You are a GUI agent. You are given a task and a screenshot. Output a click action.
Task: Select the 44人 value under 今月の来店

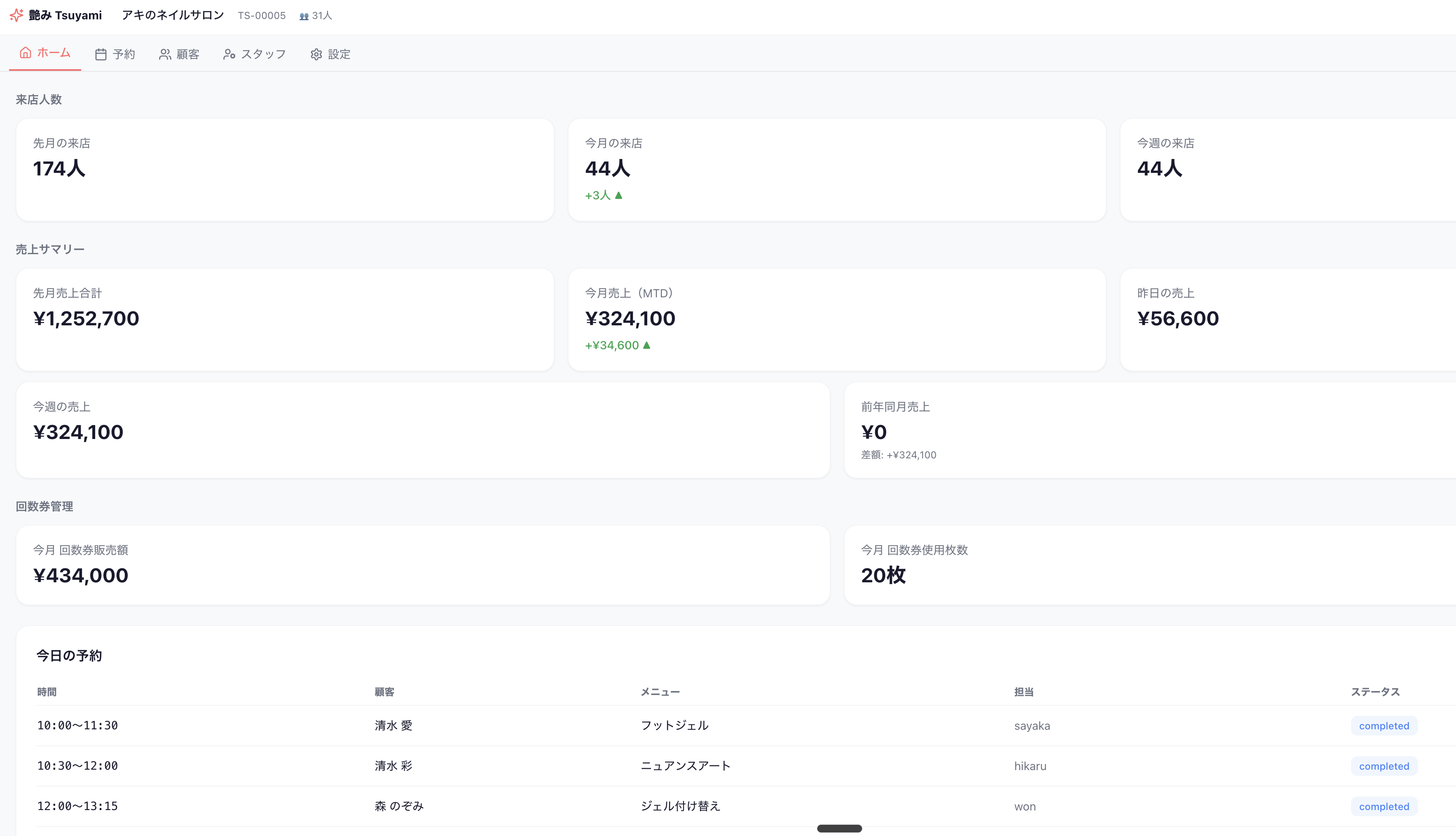(608, 168)
